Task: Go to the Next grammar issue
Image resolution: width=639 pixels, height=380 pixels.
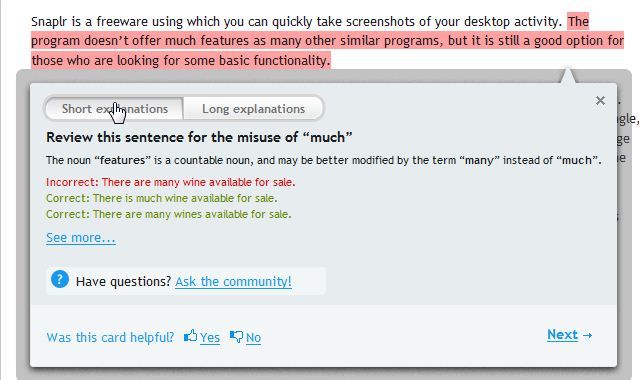Action: tap(562, 335)
